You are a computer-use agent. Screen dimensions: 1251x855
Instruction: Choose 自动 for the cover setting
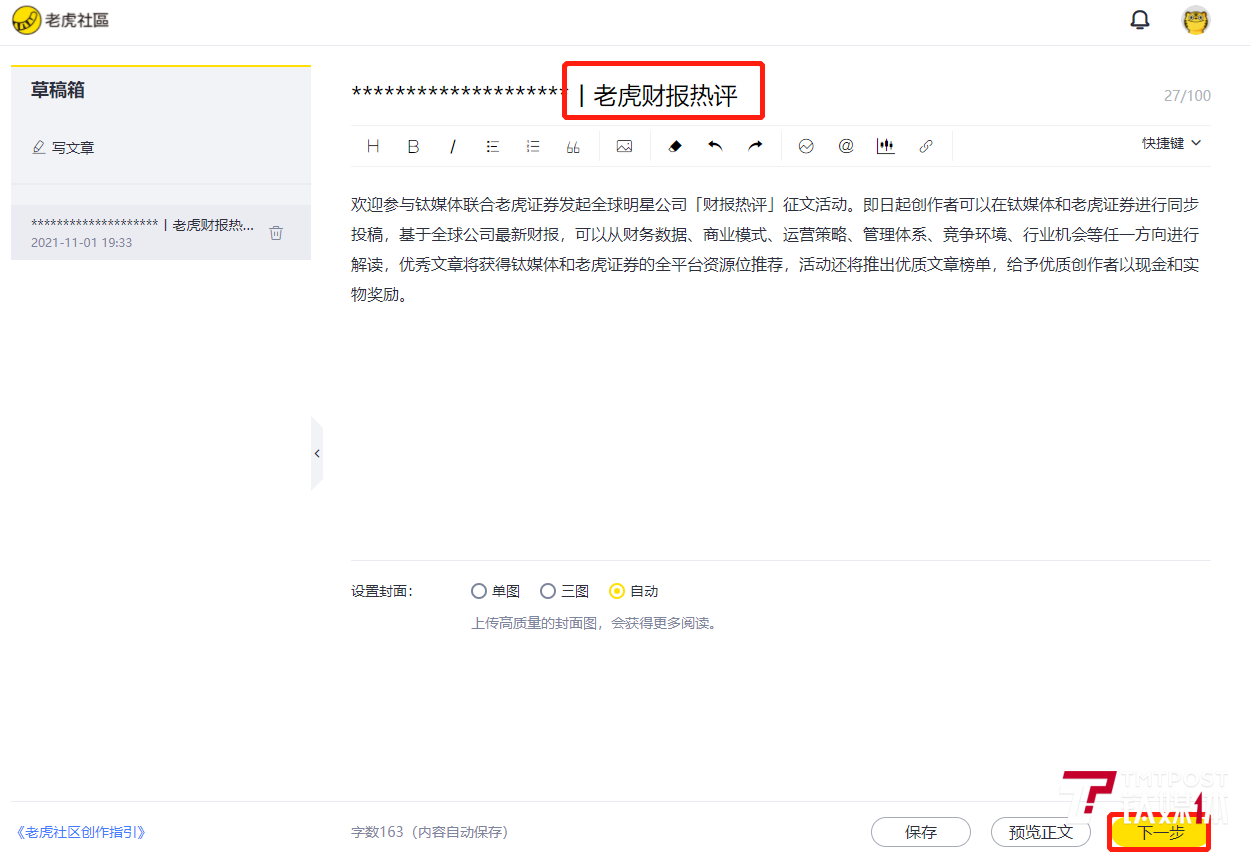point(617,591)
